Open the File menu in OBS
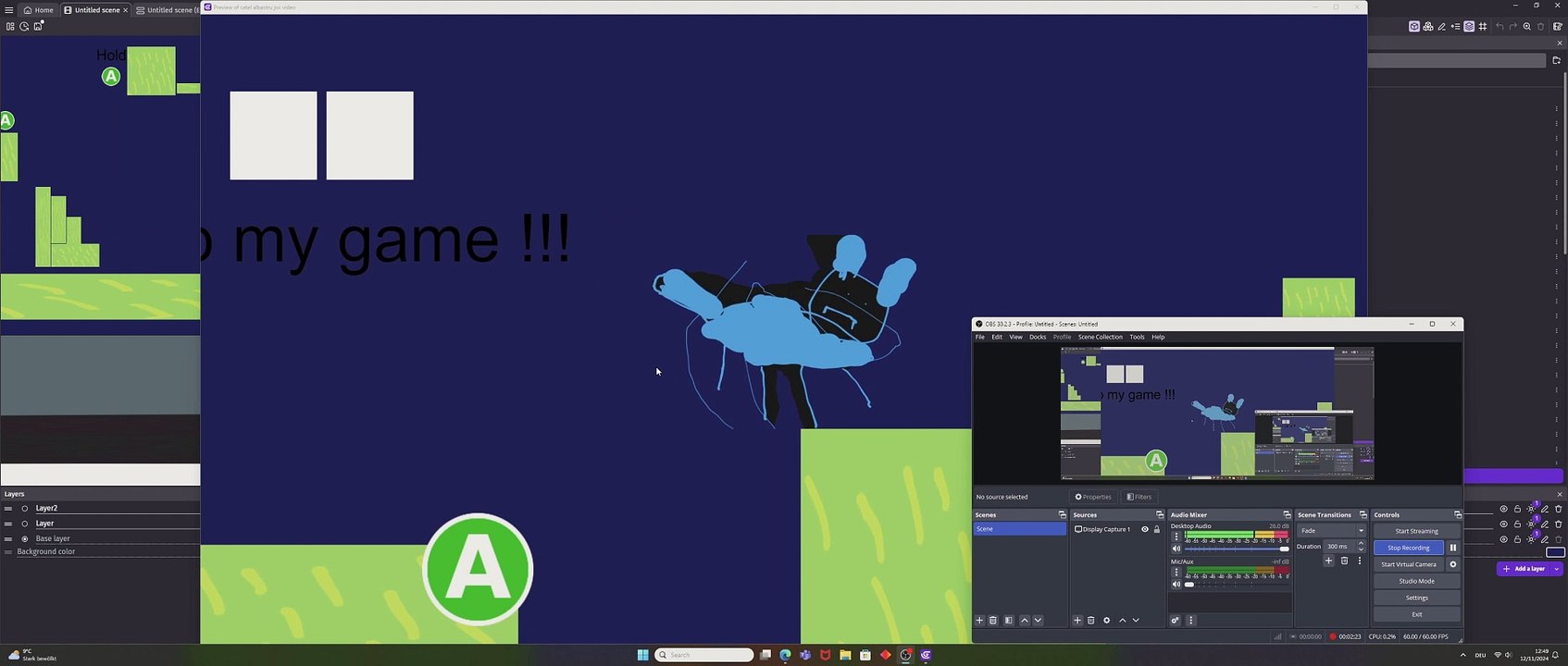Screen dimensions: 1568x666 pyautogui.click(x=980, y=337)
